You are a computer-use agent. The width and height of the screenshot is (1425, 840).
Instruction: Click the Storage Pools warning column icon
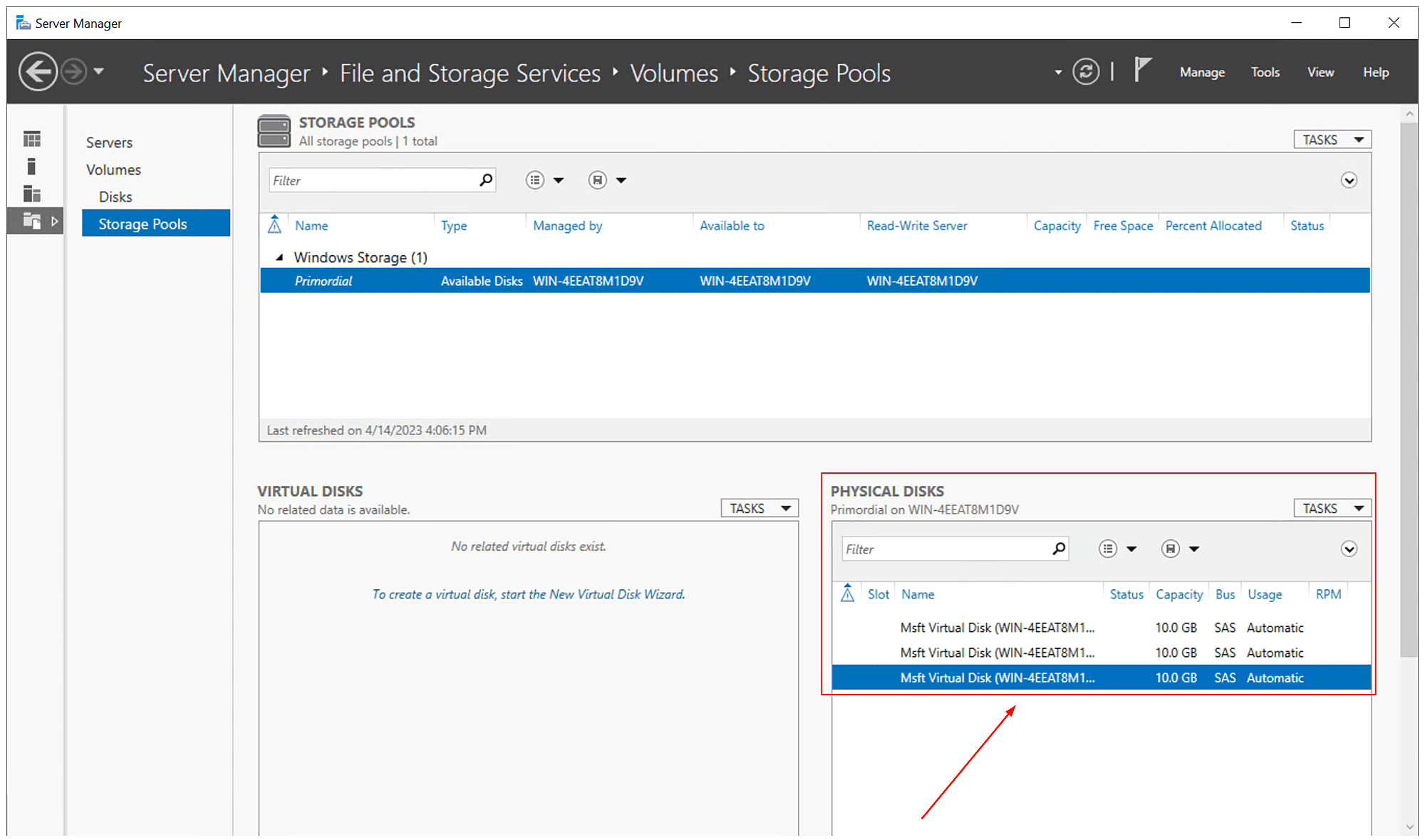coord(275,225)
